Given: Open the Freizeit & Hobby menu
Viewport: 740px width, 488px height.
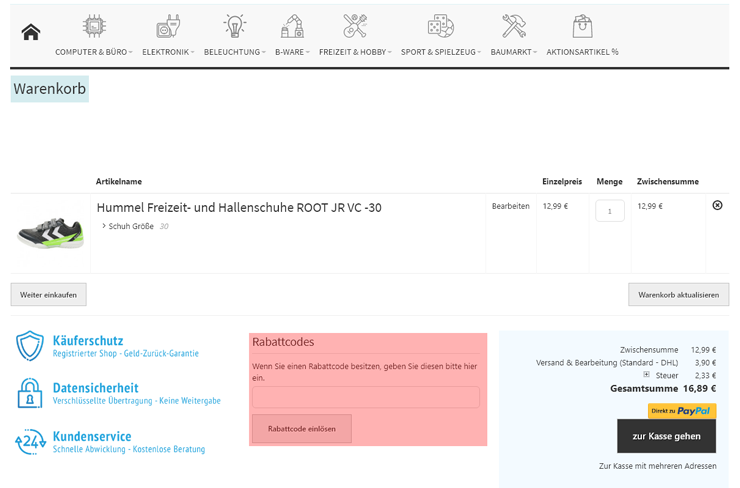Looking at the screenshot, I should click(x=355, y=52).
